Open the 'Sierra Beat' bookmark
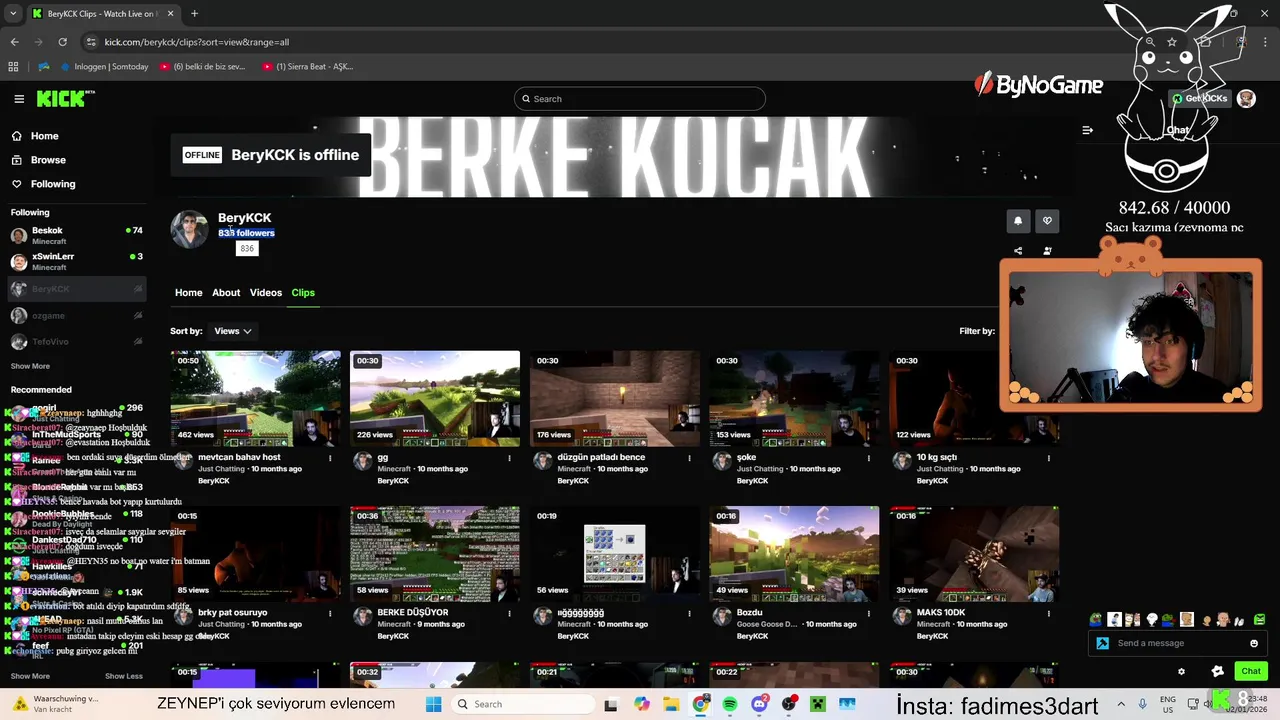Image resolution: width=1280 pixels, height=720 pixels. [308, 67]
